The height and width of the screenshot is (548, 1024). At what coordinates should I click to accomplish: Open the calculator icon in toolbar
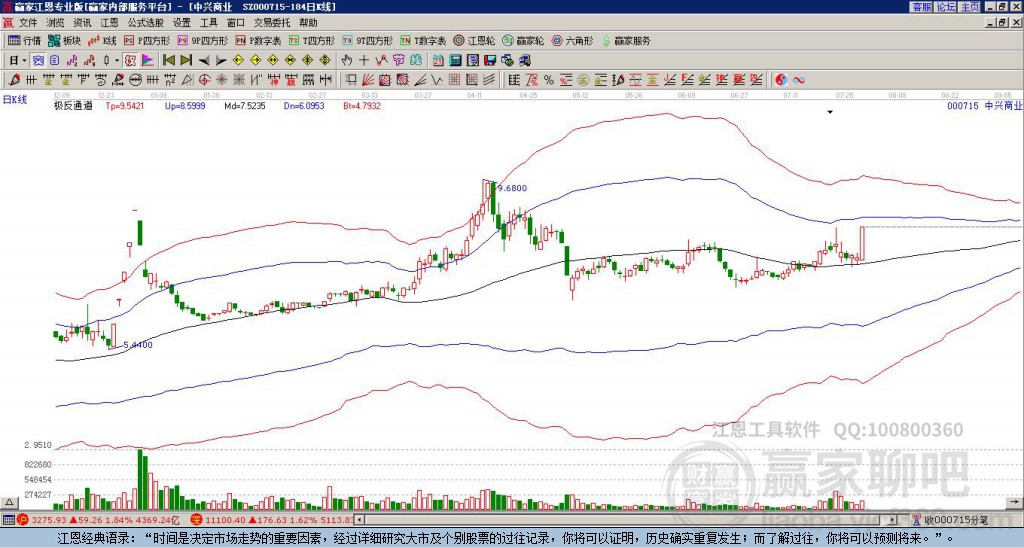(455, 61)
